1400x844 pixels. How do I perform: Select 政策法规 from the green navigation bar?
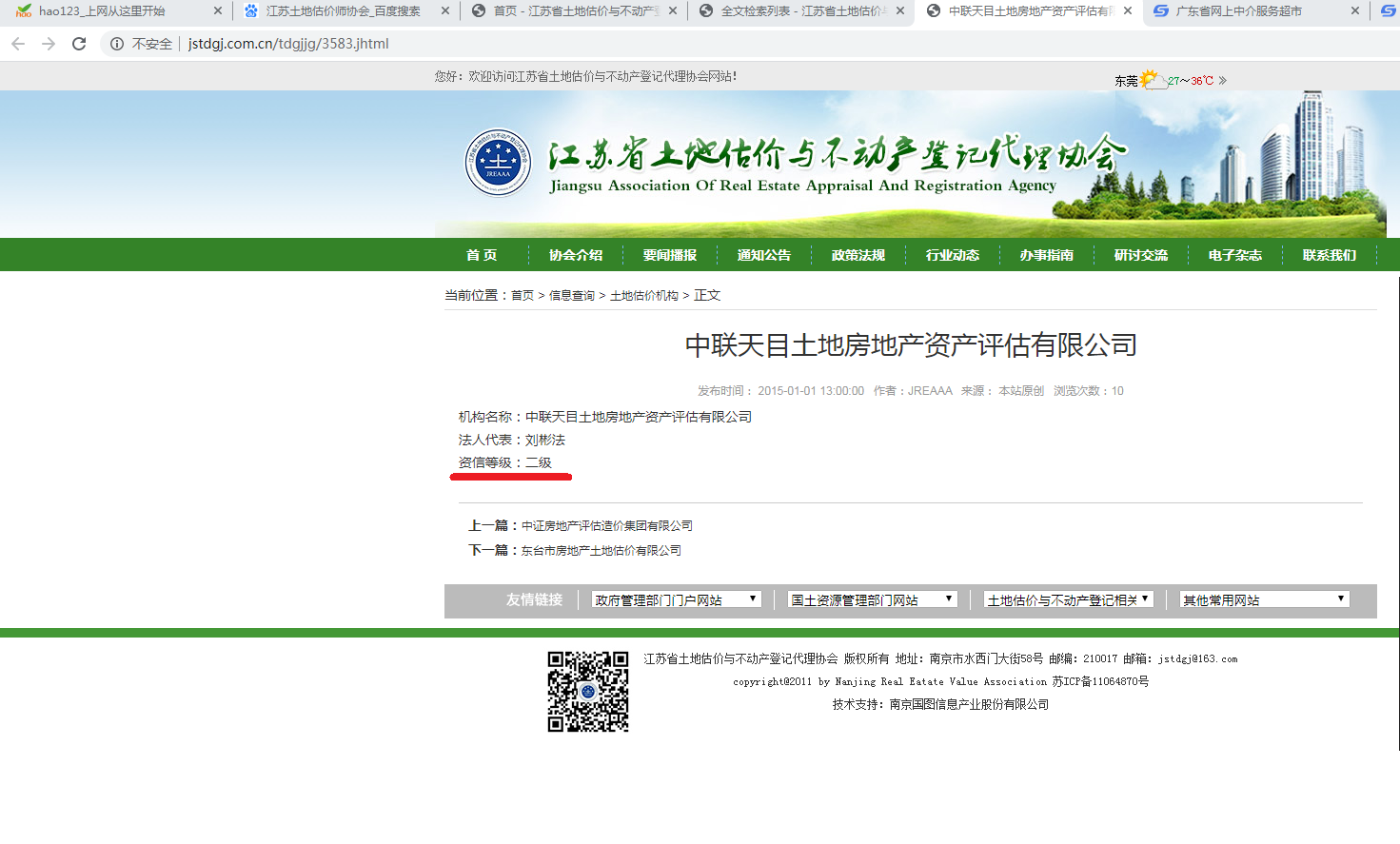point(858,255)
